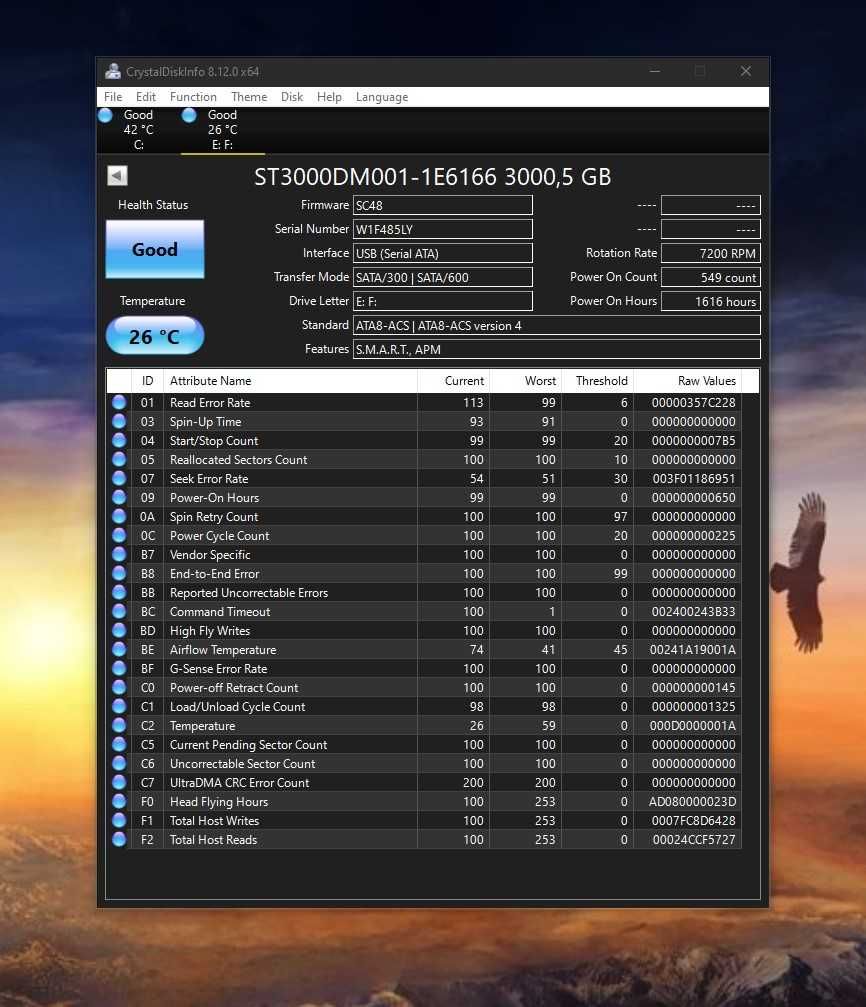Open the Disk menu
This screenshot has width=866, height=1007.
(292, 97)
